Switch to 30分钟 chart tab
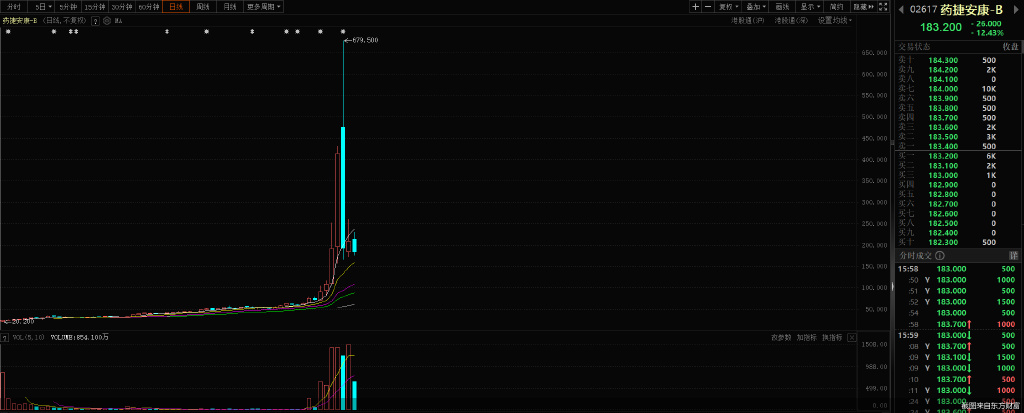 pyautogui.click(x=121, y=7)
